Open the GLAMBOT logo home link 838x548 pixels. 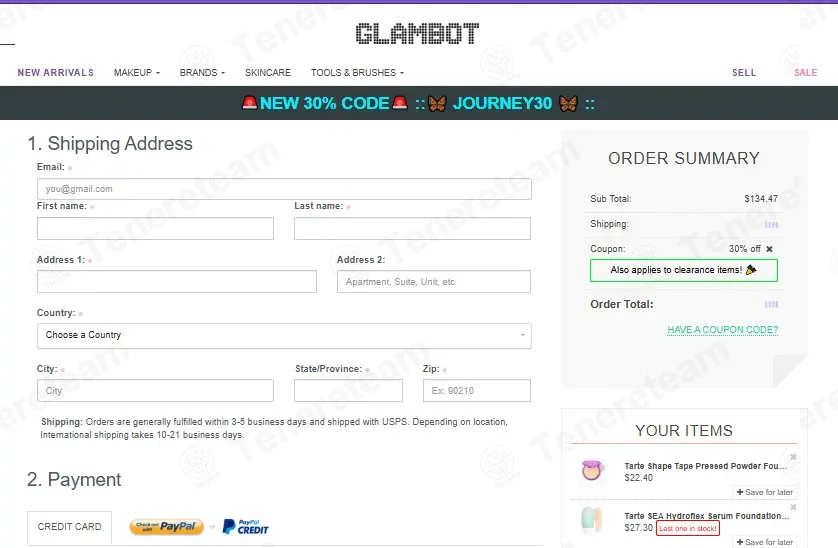[x=417, y=33]
